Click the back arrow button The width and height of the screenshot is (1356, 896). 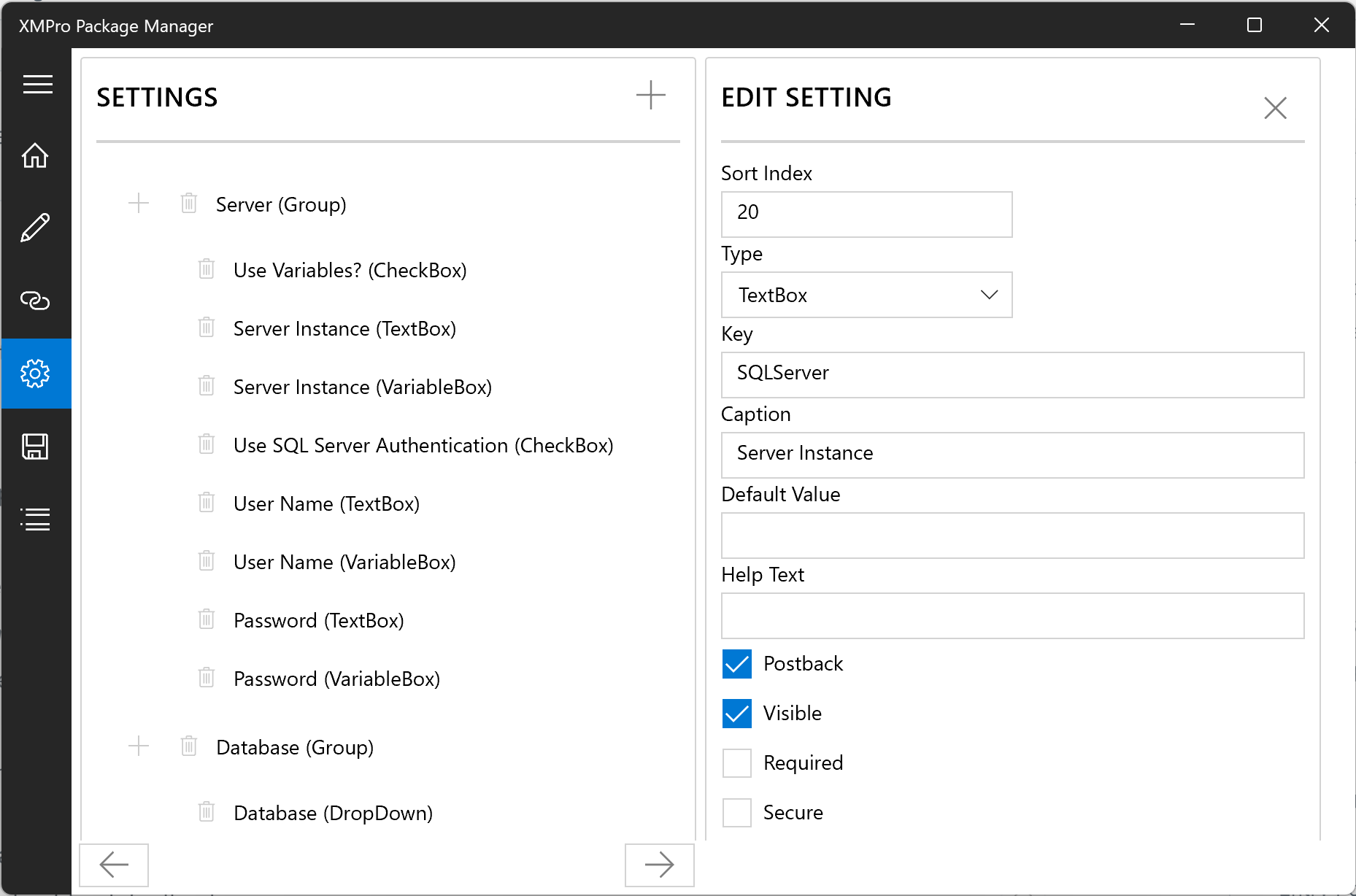114,865
